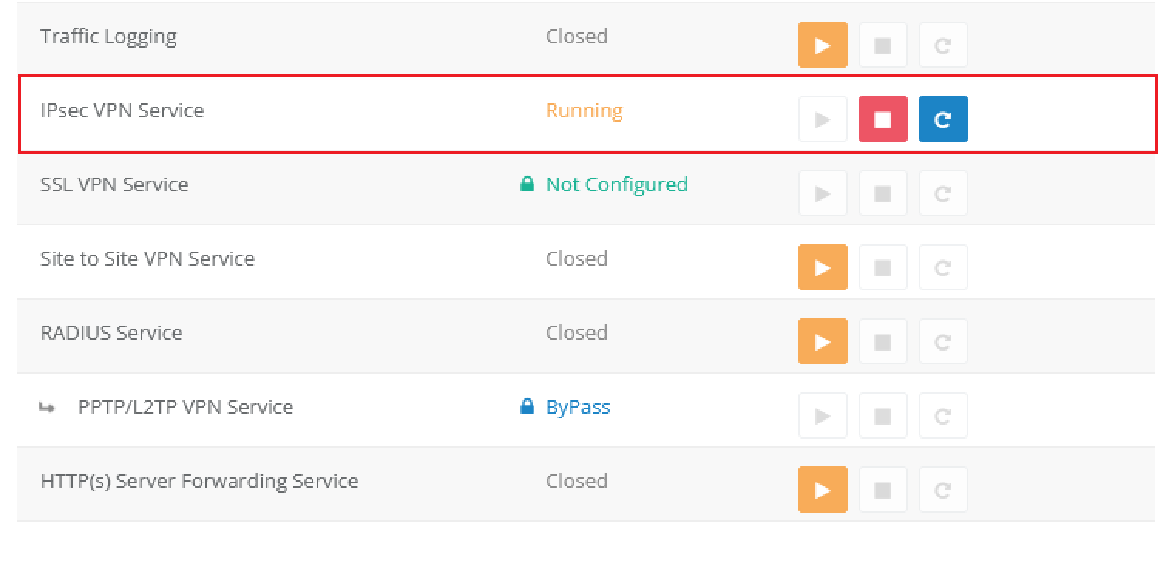Start HTTP(s) Server Forwarding Service
The height and width of the screenshot is (577, 1169).
[822, 490]
